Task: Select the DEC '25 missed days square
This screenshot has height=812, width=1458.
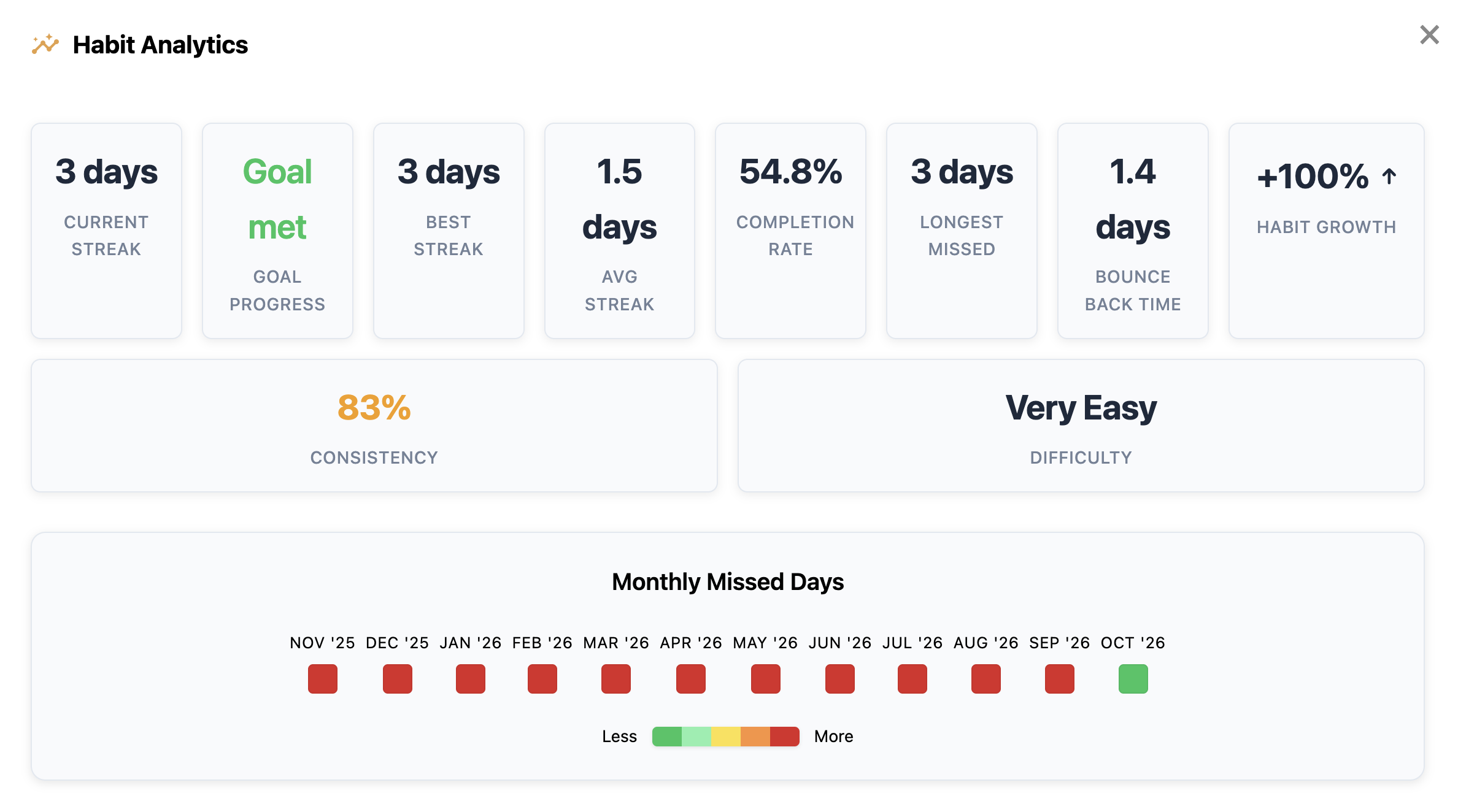Action: 398,679
